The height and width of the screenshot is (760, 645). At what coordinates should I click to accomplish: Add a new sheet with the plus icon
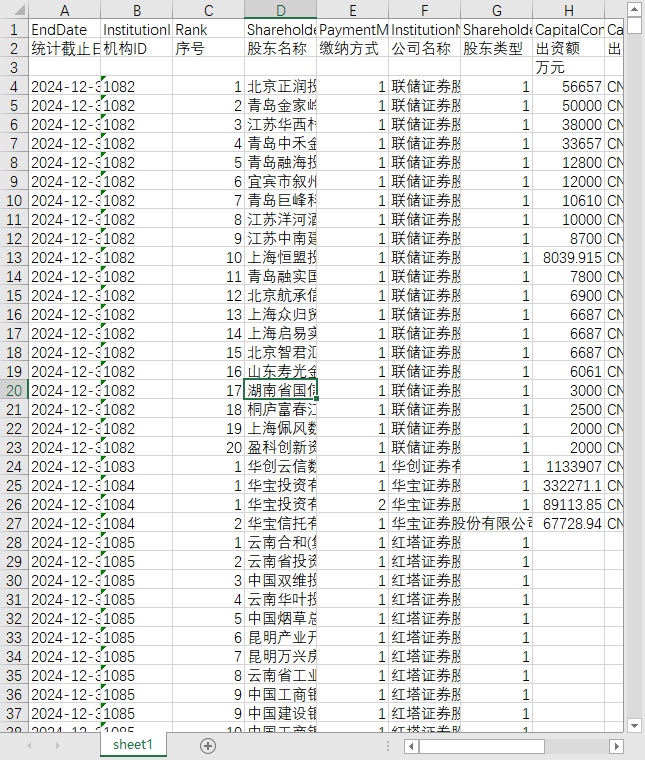[x=208, y=745]
